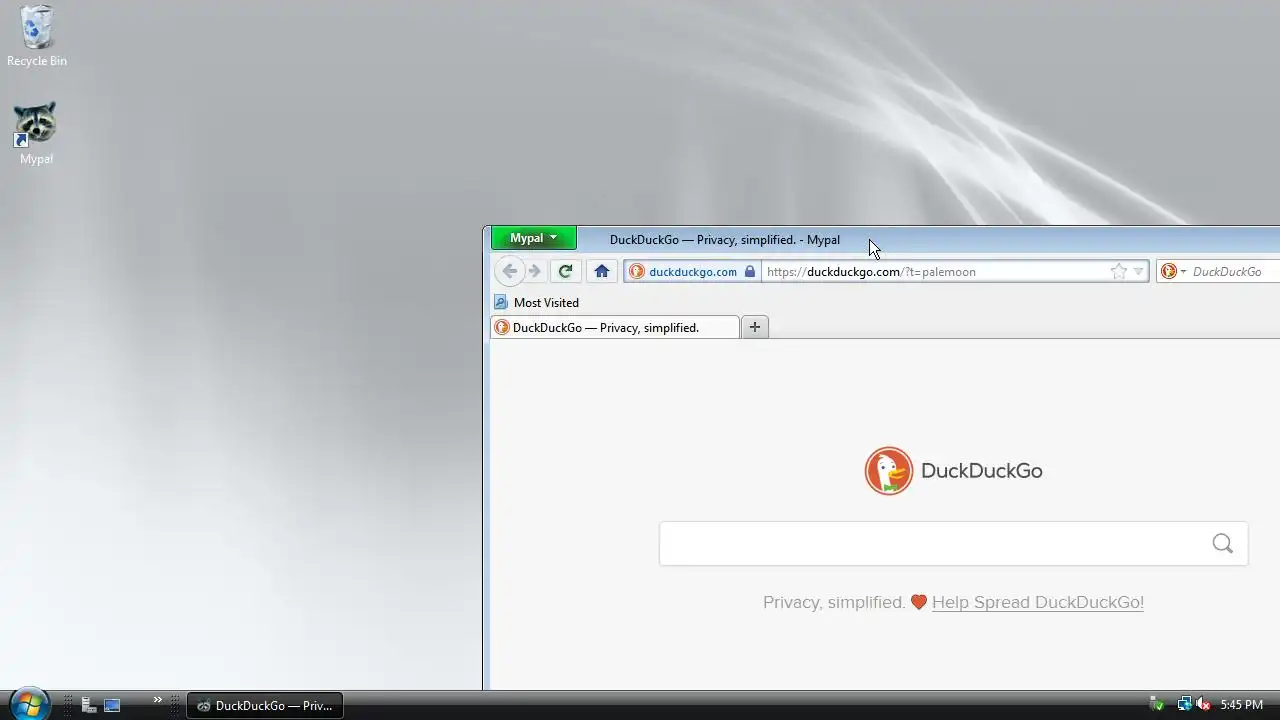Open the Windows Start menu orb
This screenshot has height=720, width=1280.
28,704
